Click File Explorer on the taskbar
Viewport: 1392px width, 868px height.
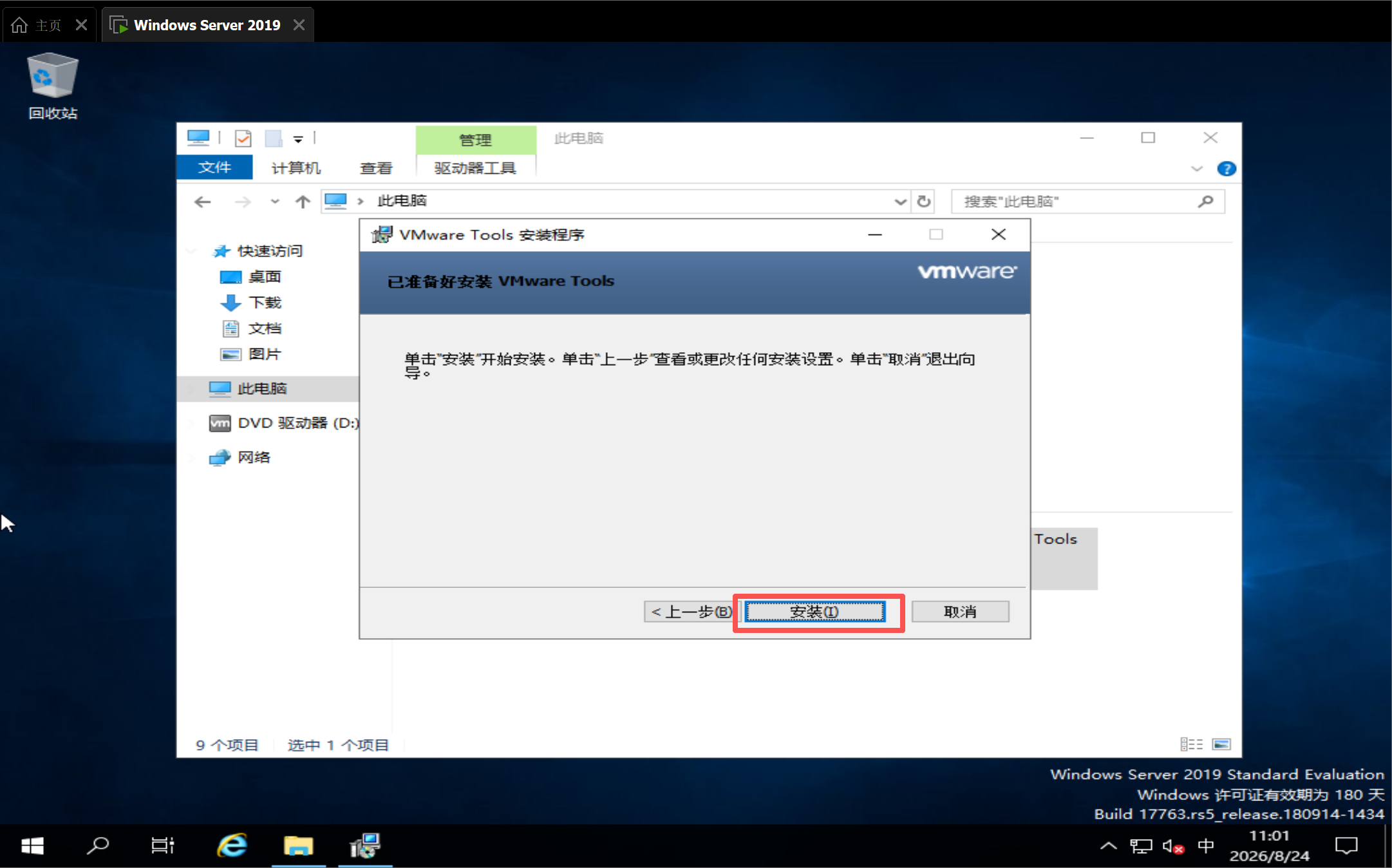pos(298,845)
